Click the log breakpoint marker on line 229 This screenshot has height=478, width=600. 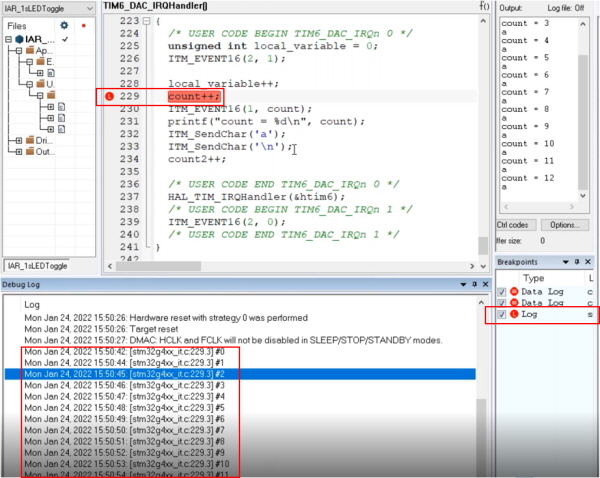pos(109,96)
